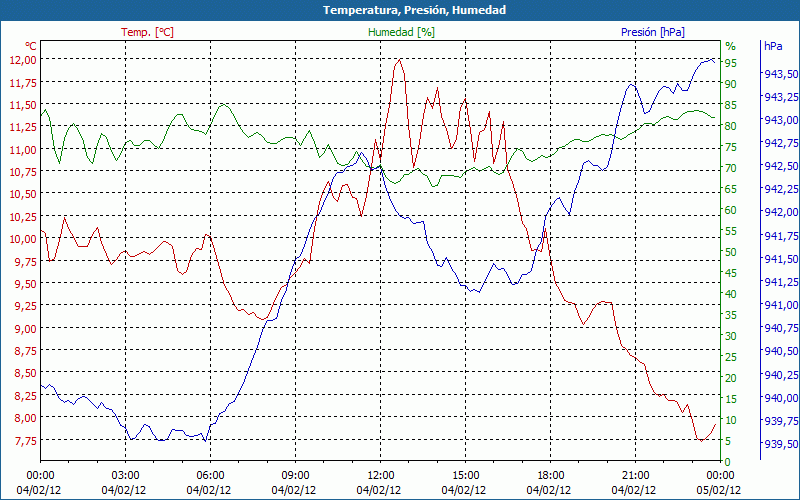Click the 9,25 temperature axis value

pos(26,306)
